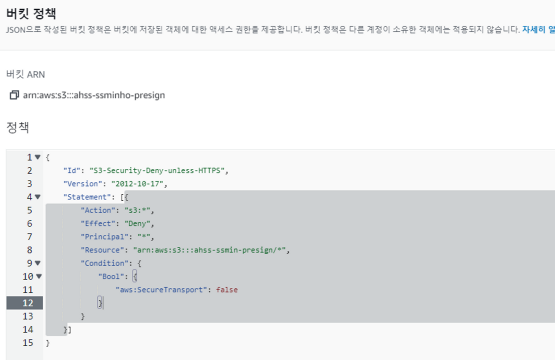Viewport: 555px width, 360px height.
Task: Place cursor on the Version date string
Action: [137, 184]
